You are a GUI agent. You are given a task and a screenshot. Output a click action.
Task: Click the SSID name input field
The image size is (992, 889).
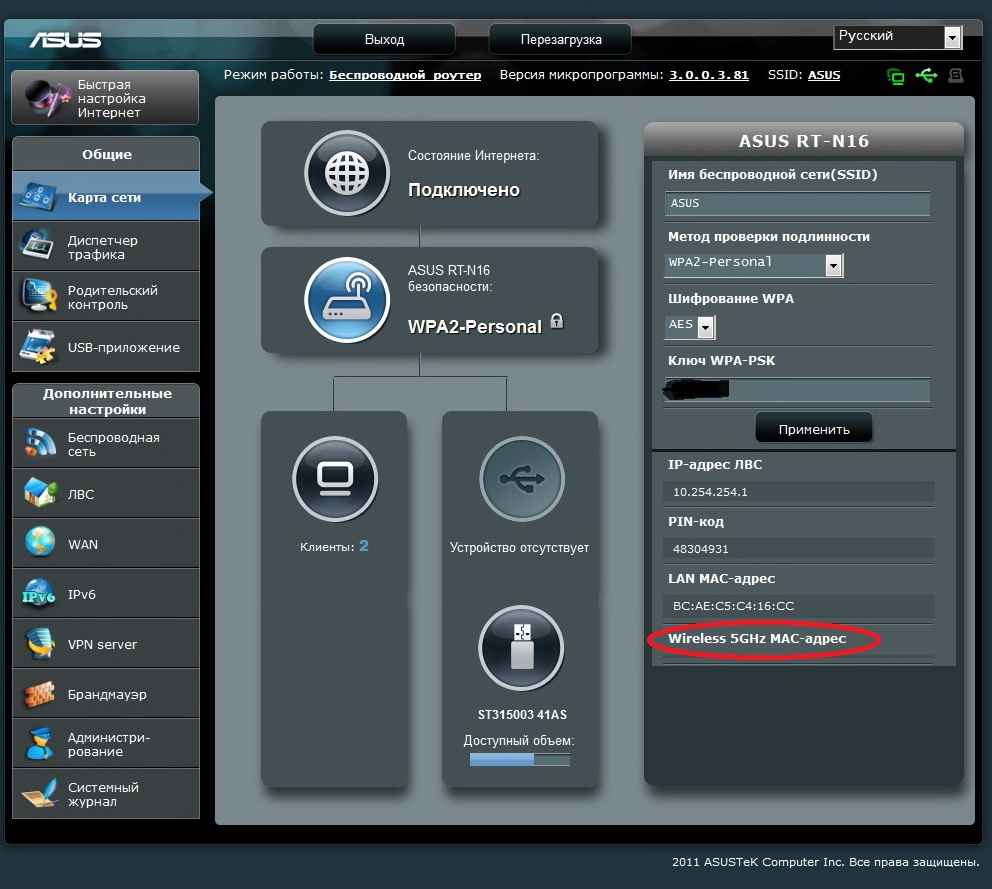(797, 204)
